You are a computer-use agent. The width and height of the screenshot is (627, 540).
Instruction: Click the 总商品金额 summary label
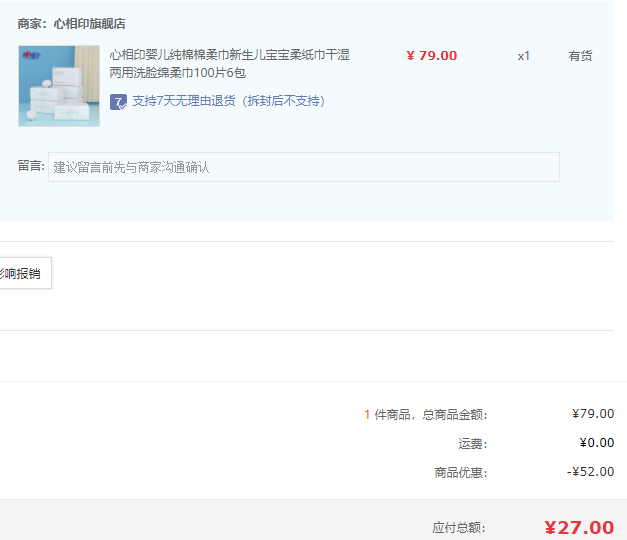pyautogui.click(x=425, y=414)
